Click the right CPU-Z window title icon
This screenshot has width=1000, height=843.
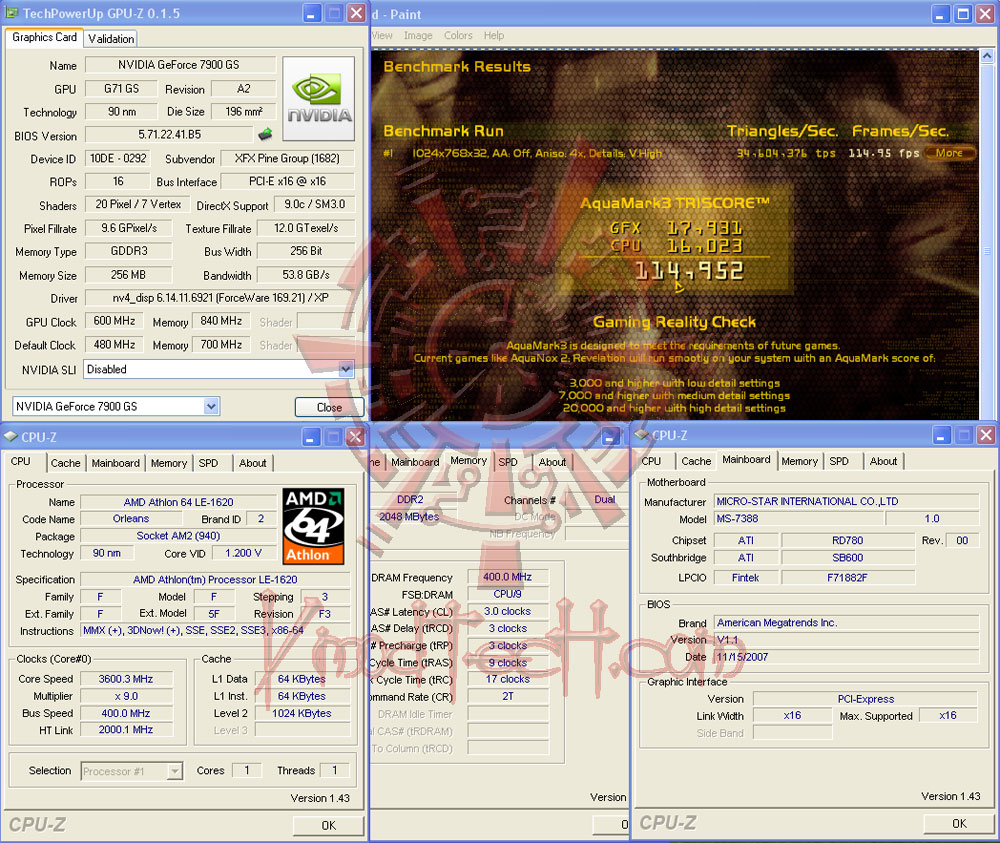tap(642, 435)
